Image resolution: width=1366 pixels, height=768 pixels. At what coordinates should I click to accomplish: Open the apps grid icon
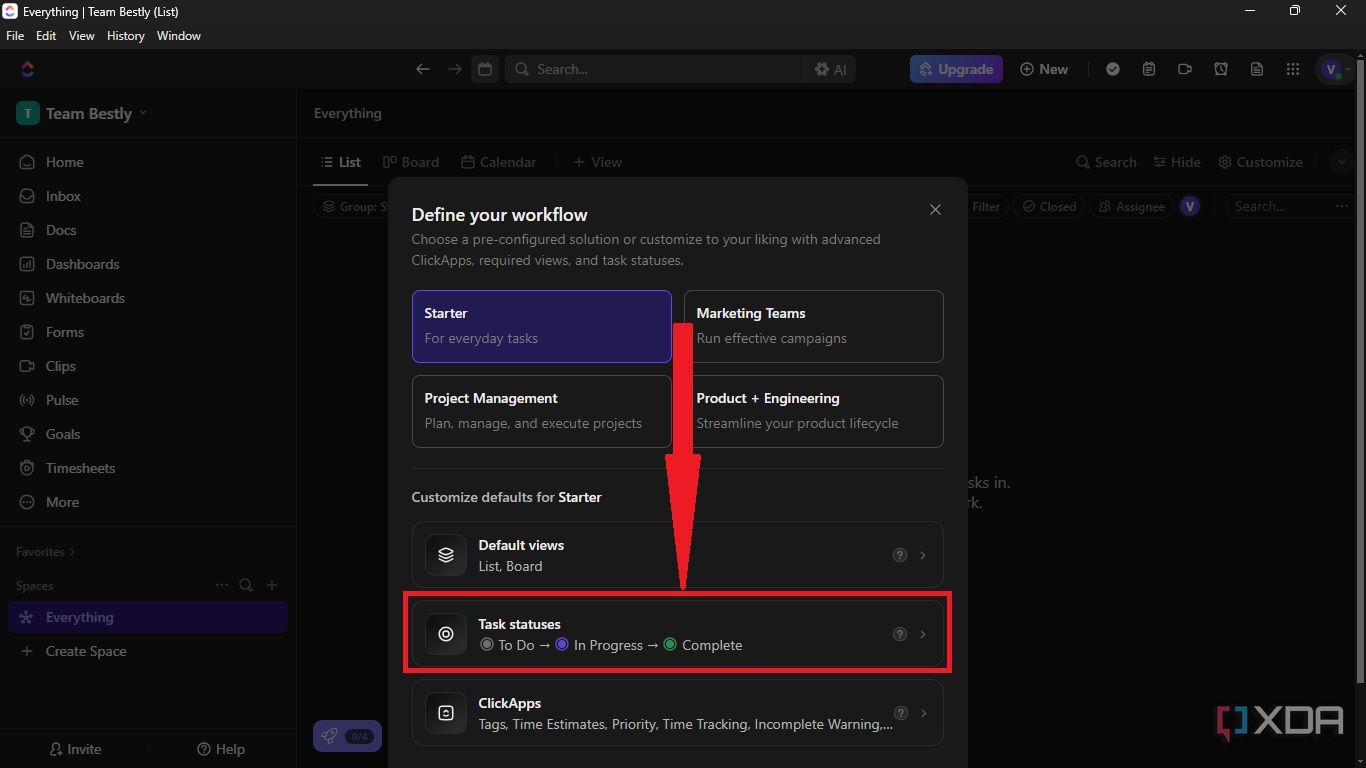(x=1293, y=69)
